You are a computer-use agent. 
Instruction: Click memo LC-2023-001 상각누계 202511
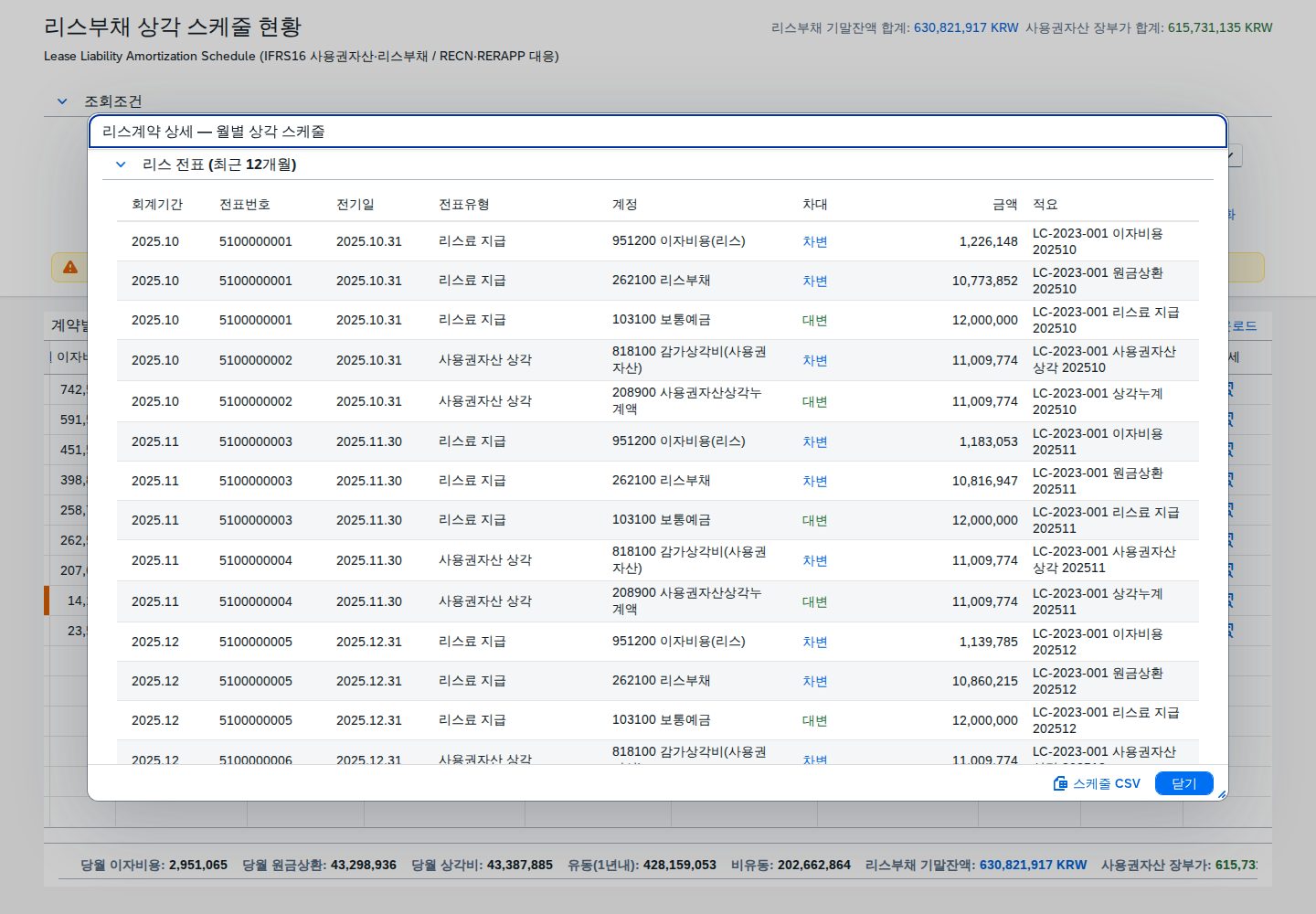pos(1098,601)
